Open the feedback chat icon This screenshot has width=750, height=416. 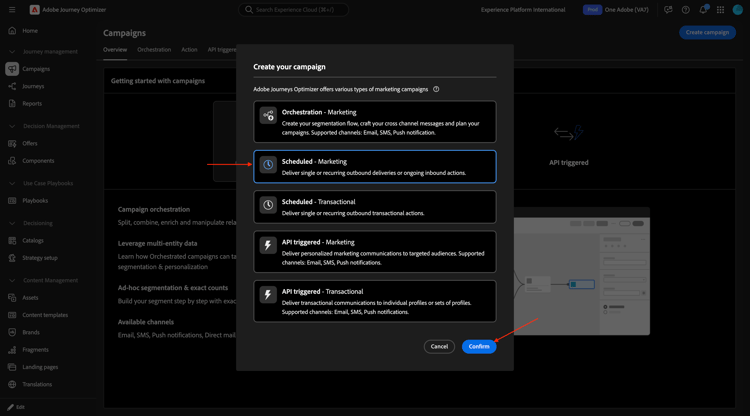pos(668,10)
